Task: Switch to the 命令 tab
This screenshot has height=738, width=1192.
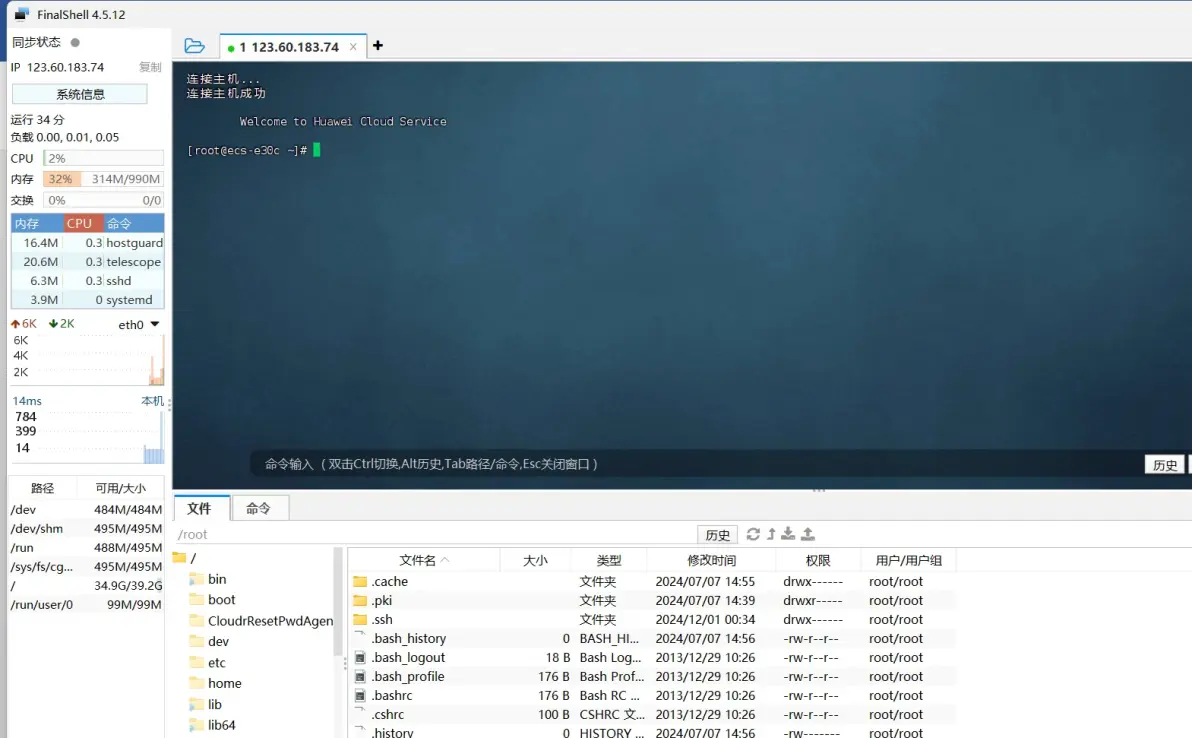Action: [x=258, y=508]
